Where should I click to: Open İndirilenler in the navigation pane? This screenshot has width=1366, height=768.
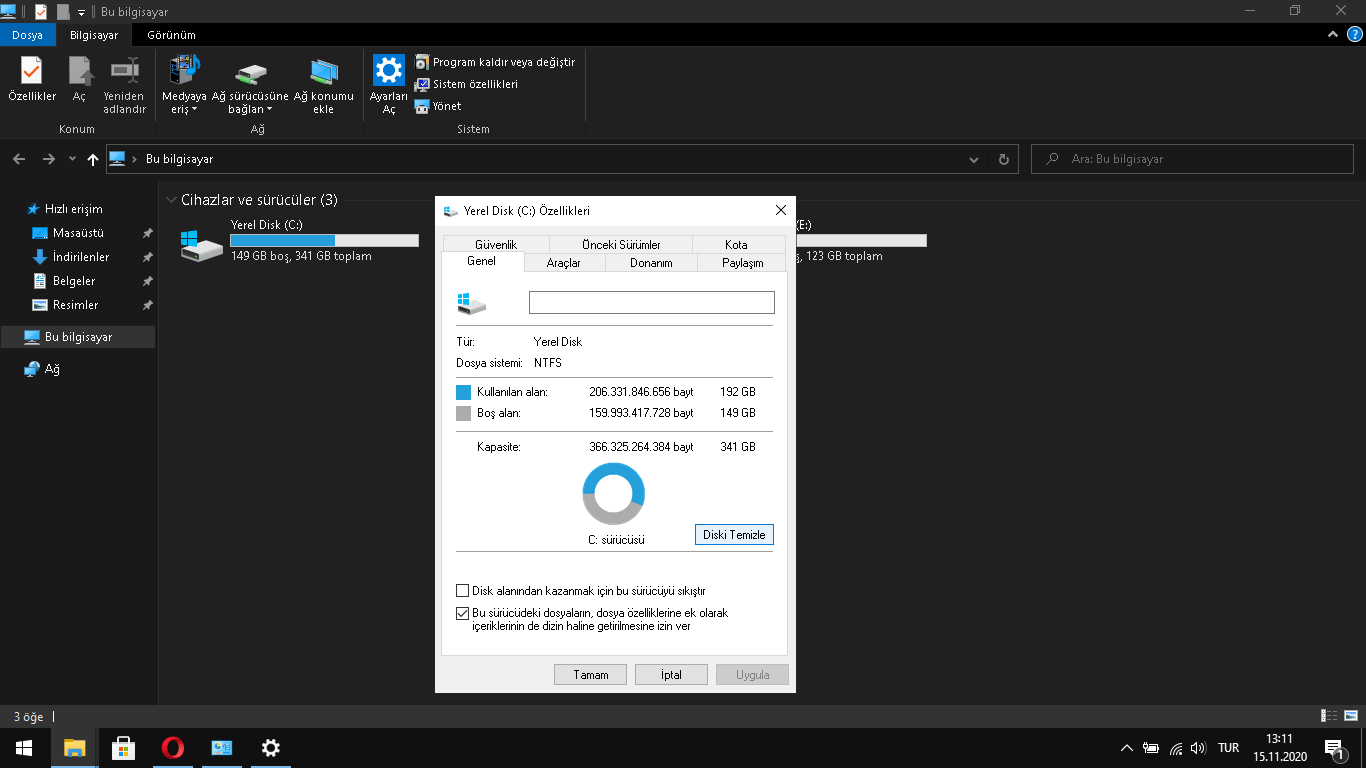(81, 257)
